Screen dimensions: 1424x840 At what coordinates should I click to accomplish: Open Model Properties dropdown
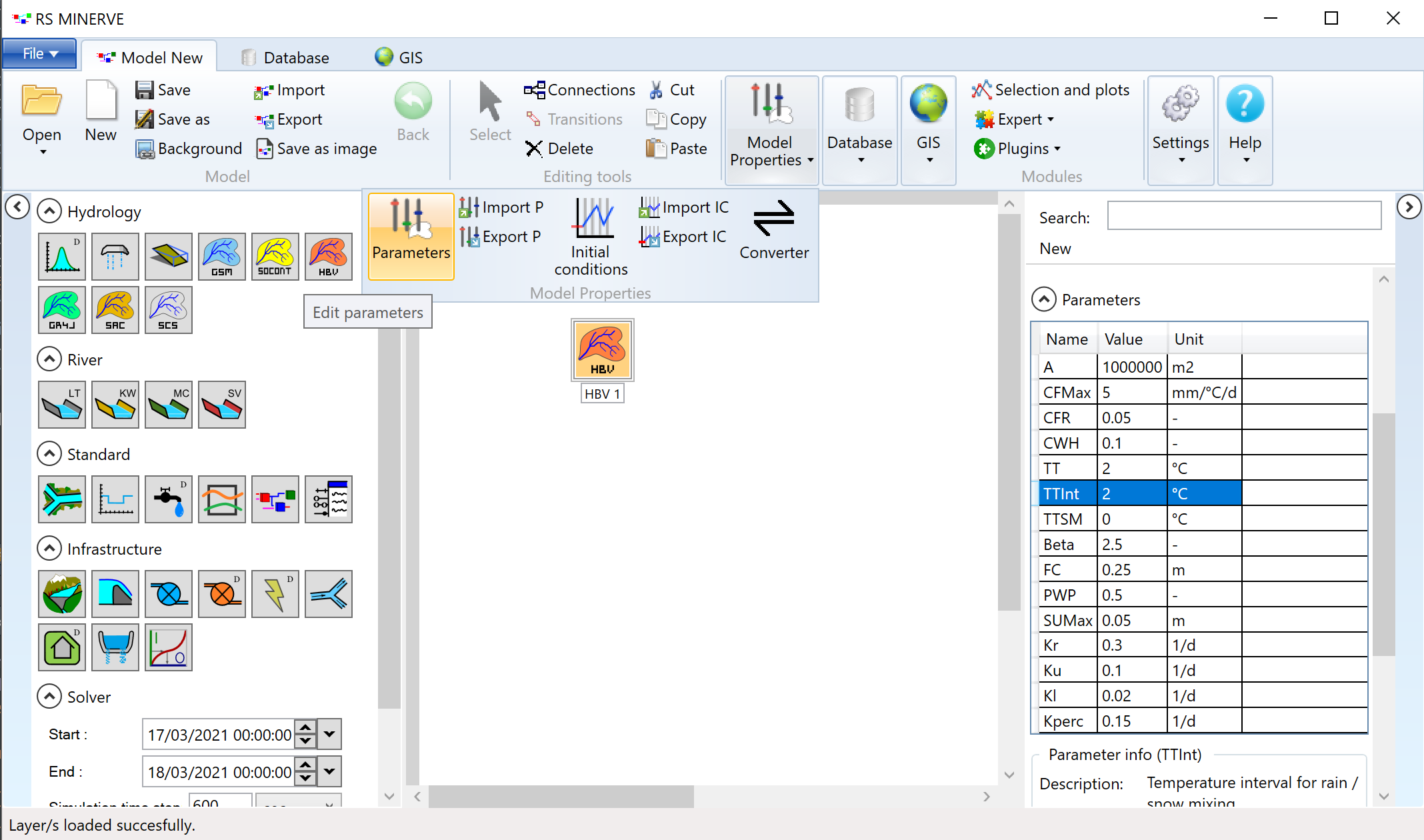(x=771, y=130)
